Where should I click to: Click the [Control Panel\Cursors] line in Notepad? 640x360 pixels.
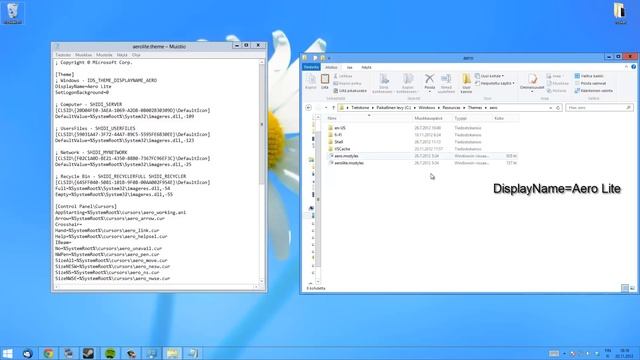86,207
